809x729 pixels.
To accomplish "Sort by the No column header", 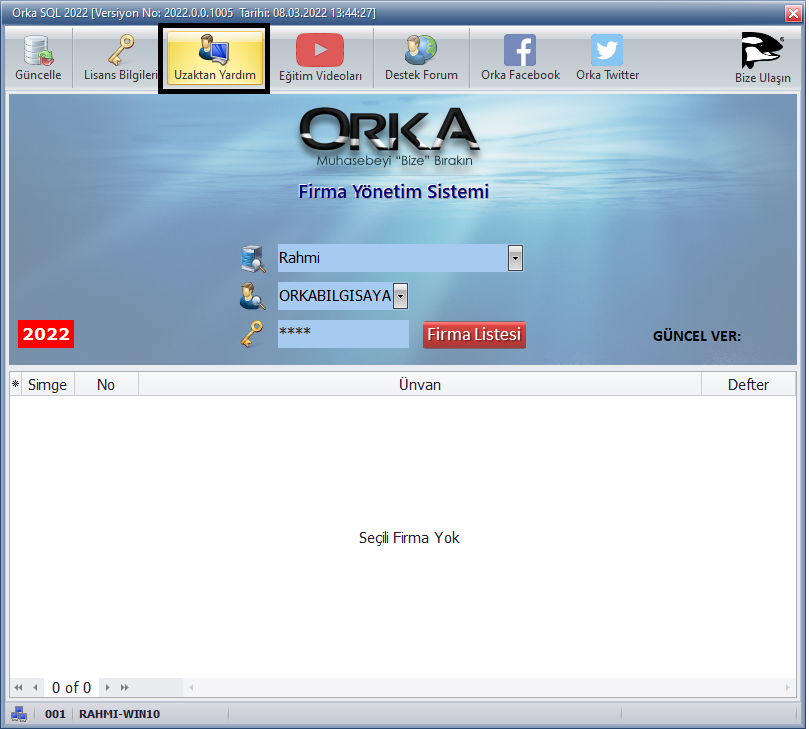I will tap(106, 385).
